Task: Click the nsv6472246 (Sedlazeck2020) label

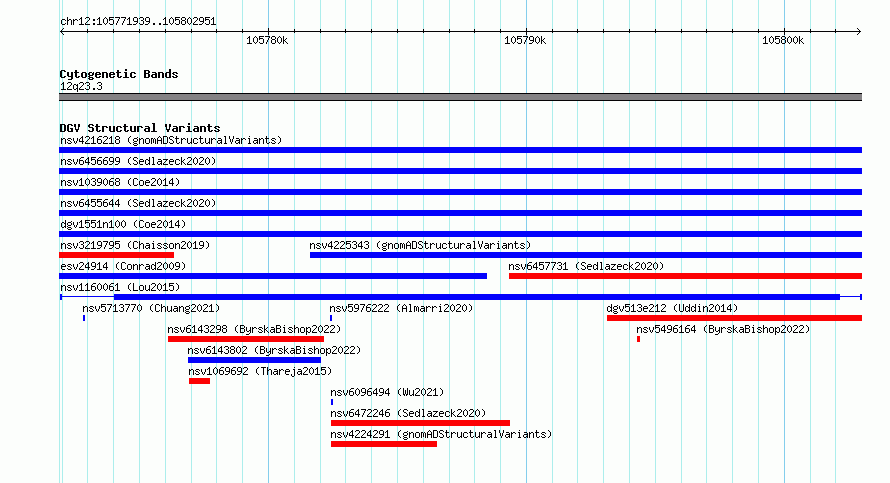Action: pyautogui.click(x=408, y=413)
